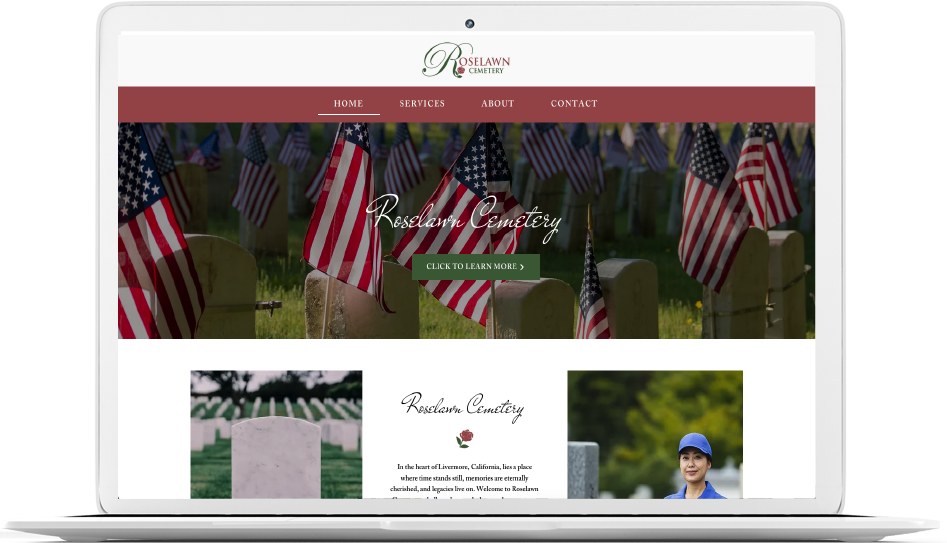Open the Services menu item
The height and width of the screenshot is (543, 947).
click(x=422, y=103)
